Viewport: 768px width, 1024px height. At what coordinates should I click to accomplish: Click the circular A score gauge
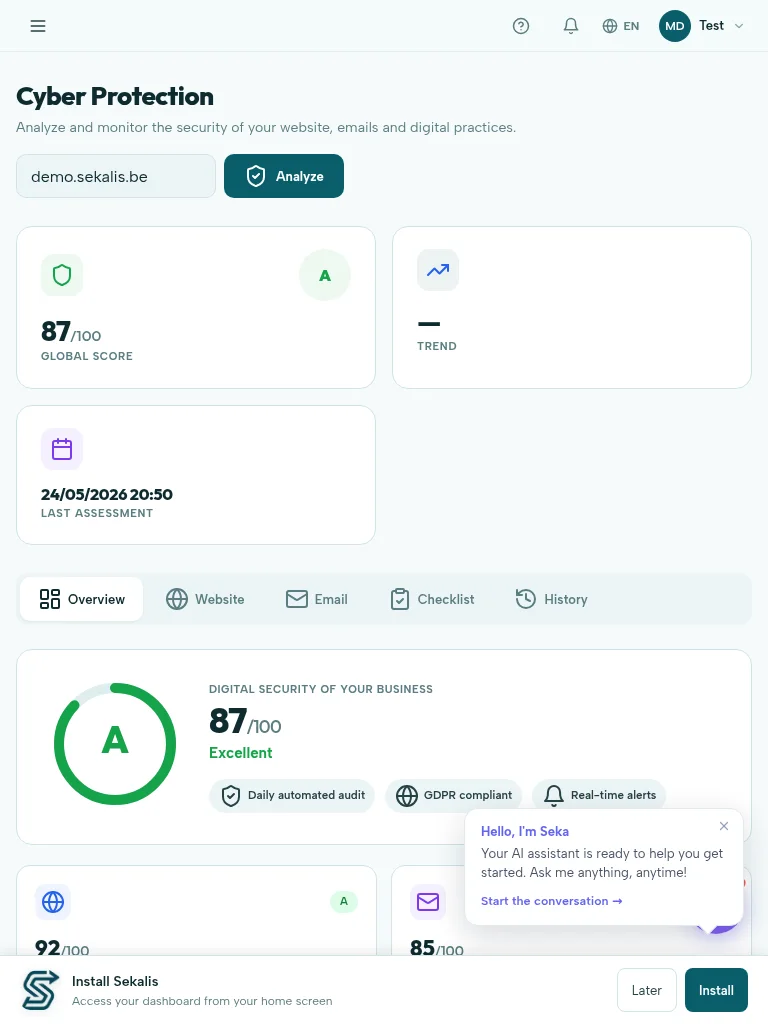(x=115, y=744)
